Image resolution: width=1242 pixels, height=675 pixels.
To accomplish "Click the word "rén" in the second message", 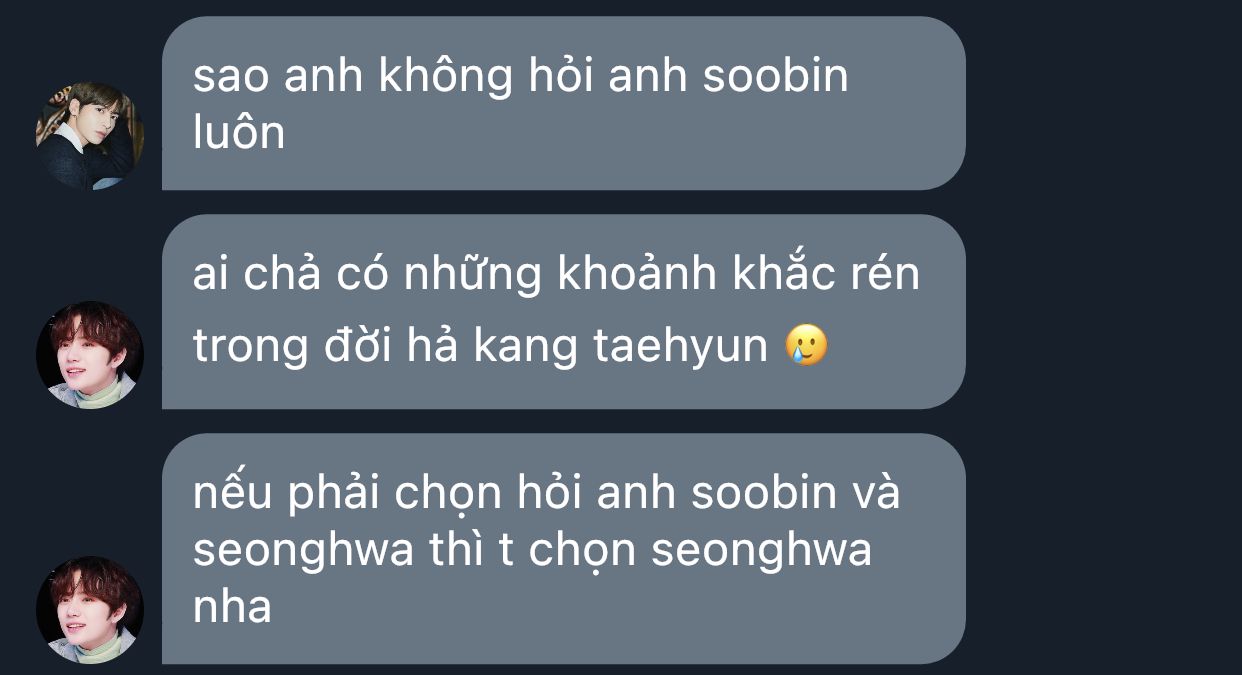I will [883, 274].
